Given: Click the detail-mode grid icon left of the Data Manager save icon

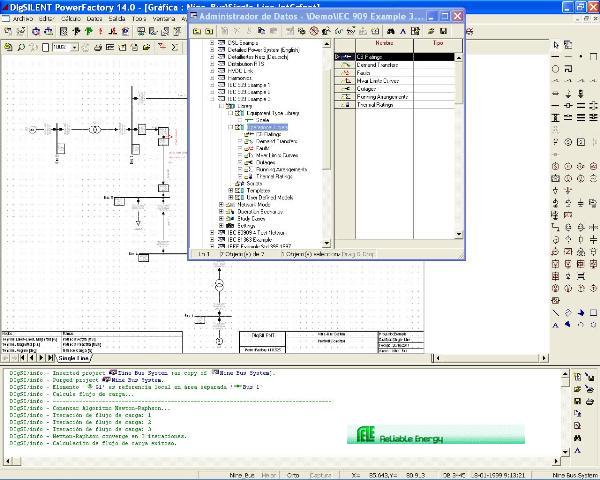Looking at the screenshot, I should [416, 31].
